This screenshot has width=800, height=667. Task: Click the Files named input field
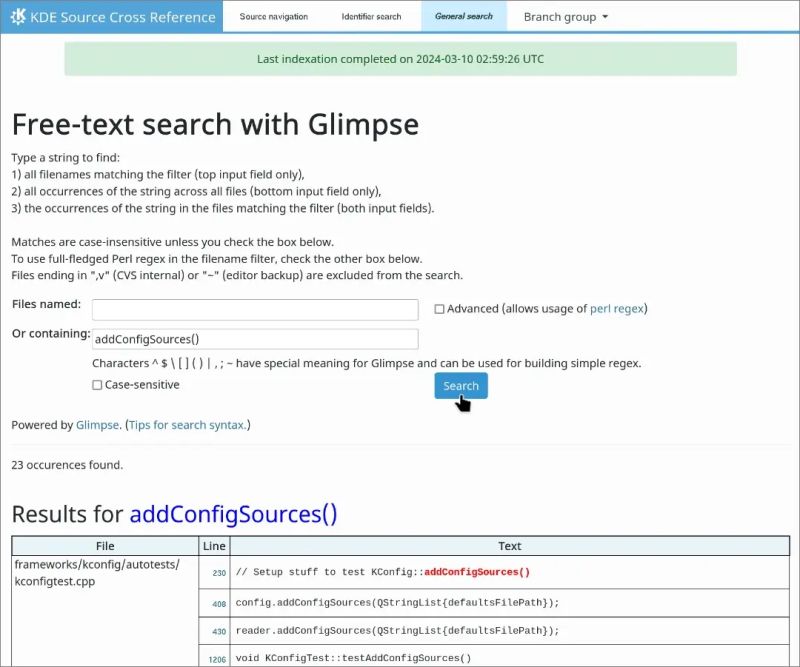254,310
